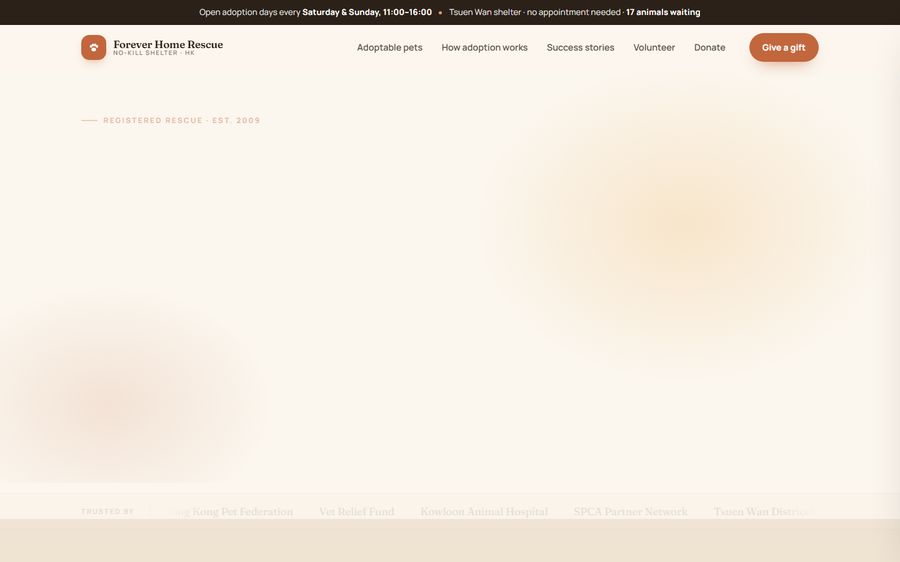Click the Forever Home Rescue paw logo icon

tap(94, 48)
